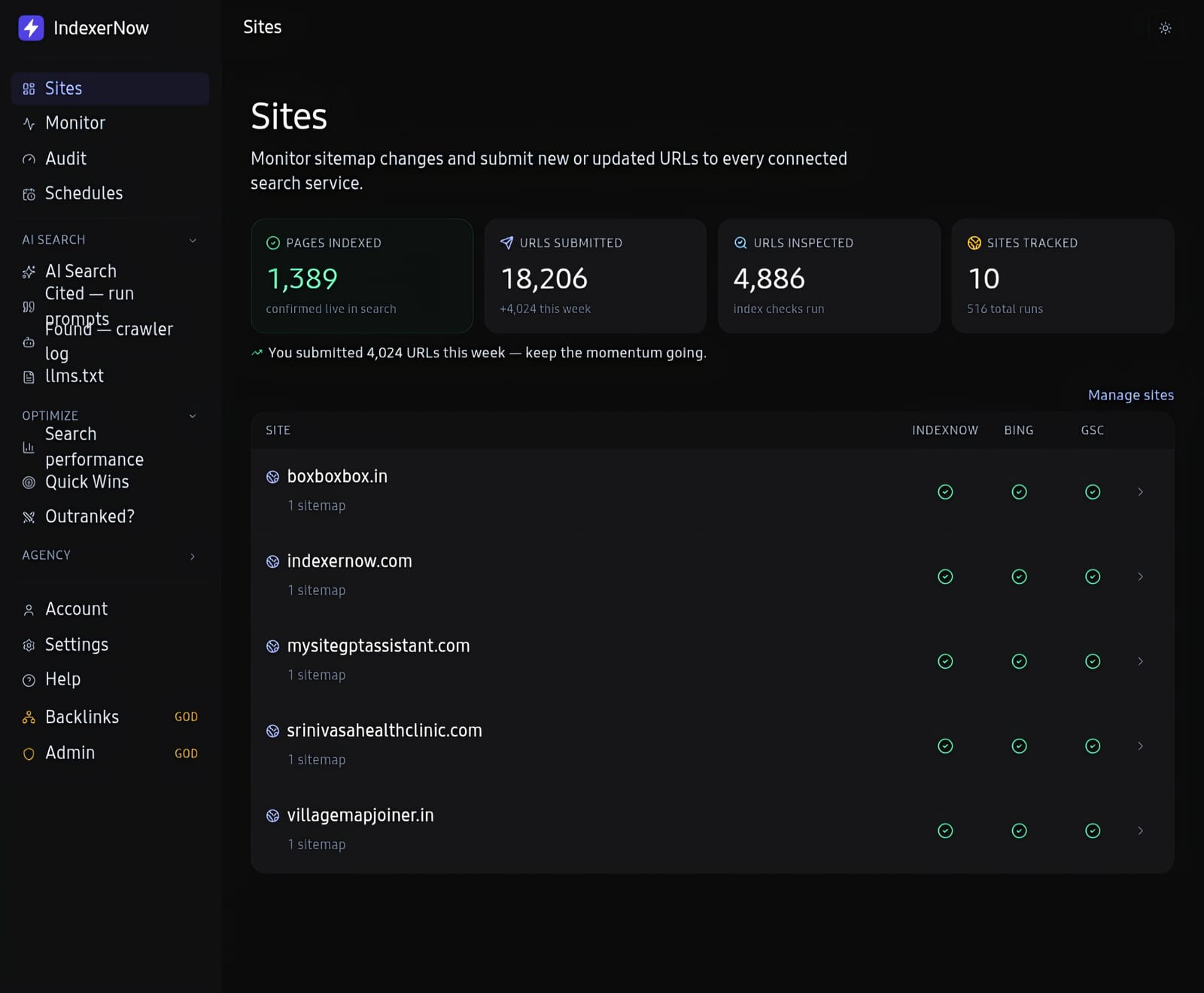This screenshot has height=993, width=1204.
Task: Expand the AGENCY section chevron
Action: point(193,556)
